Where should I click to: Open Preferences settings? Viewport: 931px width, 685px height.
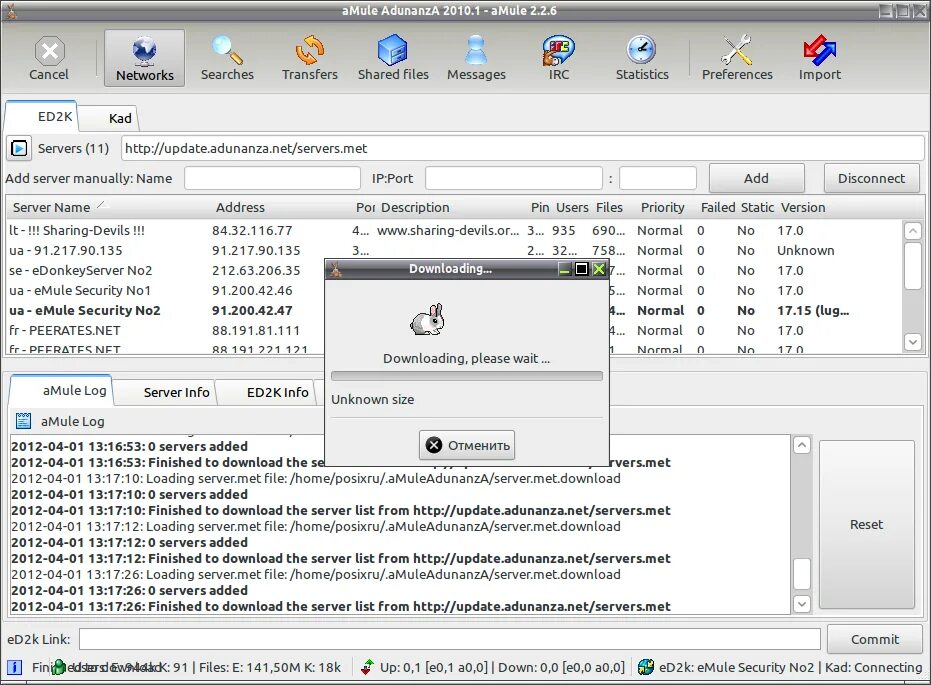pos(737,58)
